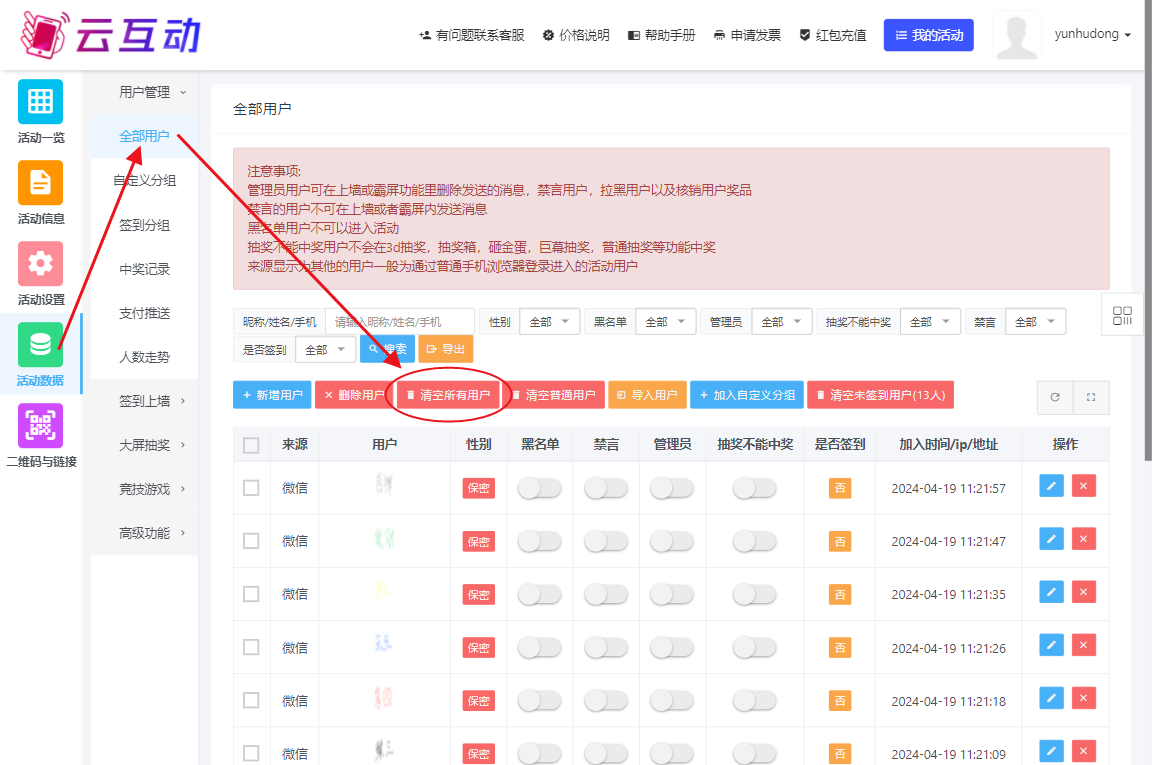
Task: Edit the user joined 11:21:47
Action: tap(1051, 539)
